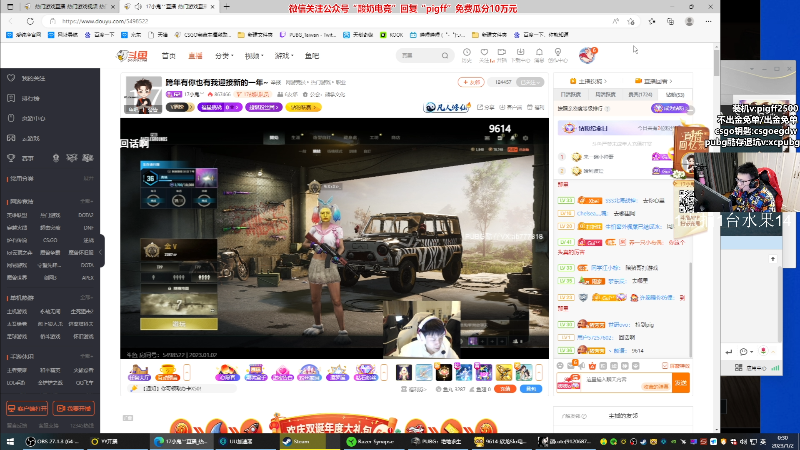Click the blue 背包 button below gifts
800x450 pixels.
click(x=531, y=389)
